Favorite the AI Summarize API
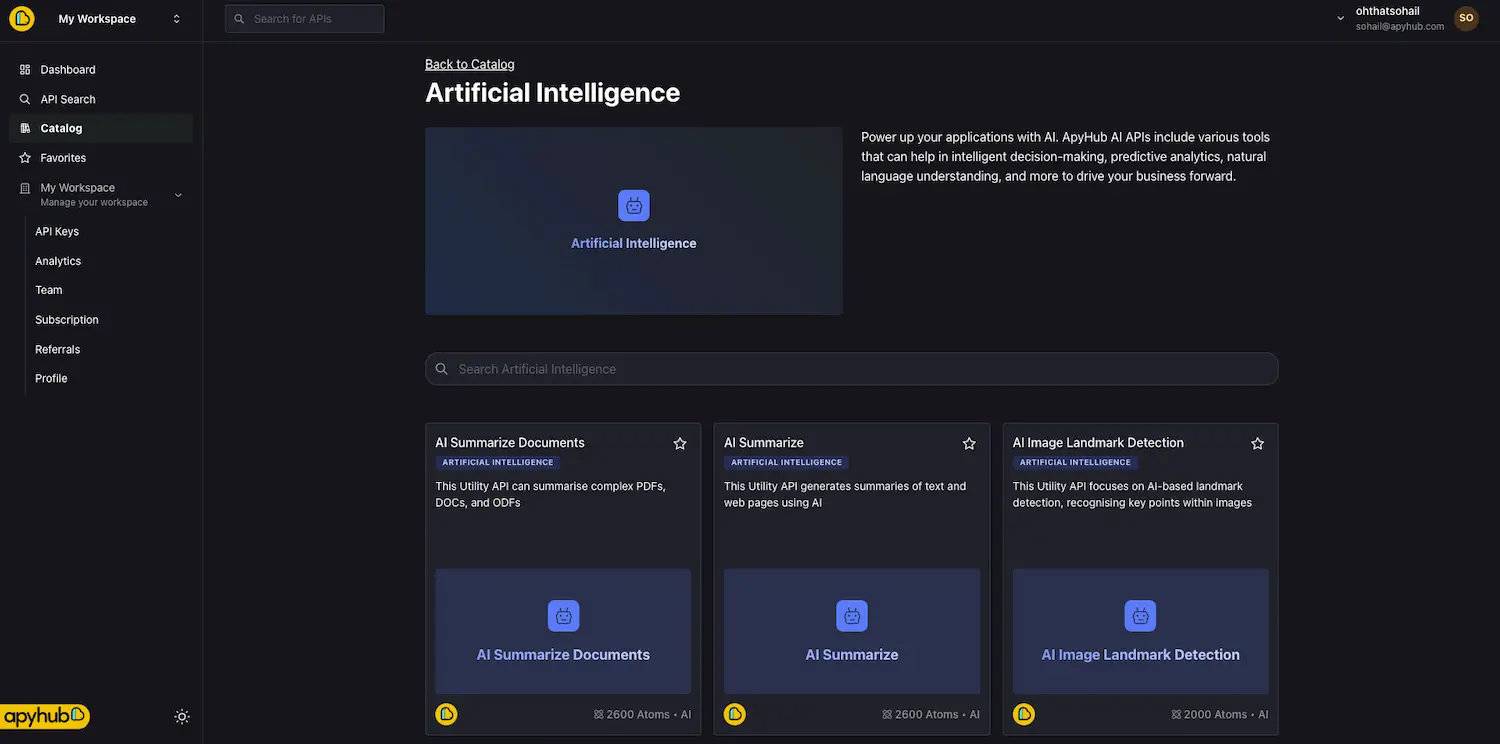Image resolution: width=1500 pixels, height=744 pixels. [x=969, y=443]
